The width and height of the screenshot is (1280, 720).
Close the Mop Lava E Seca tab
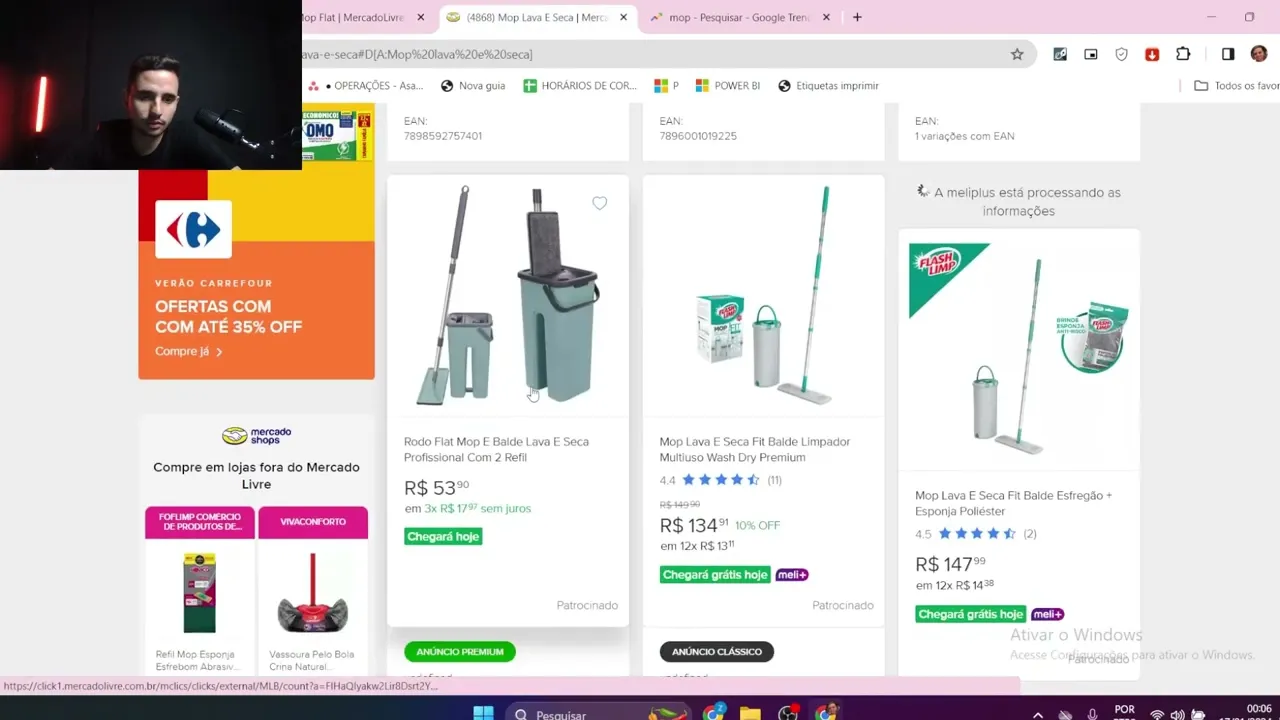tap(623, 17)
